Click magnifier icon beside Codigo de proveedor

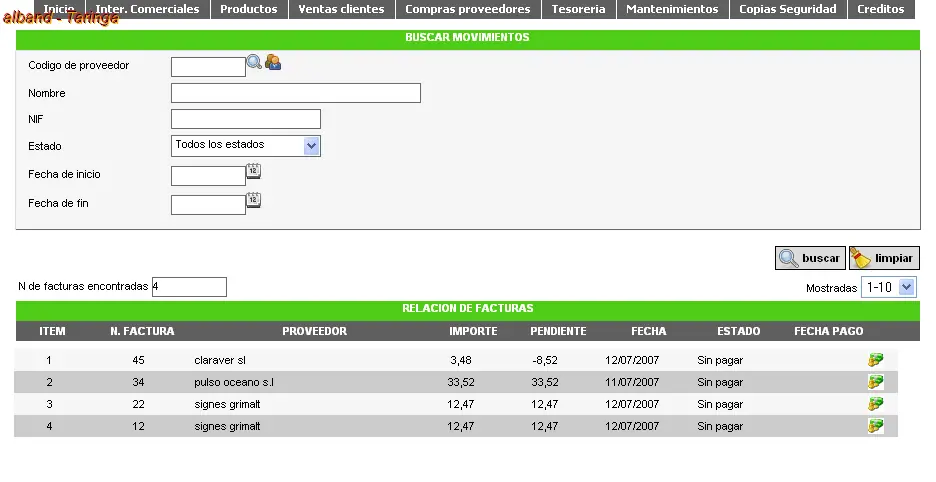click(x=254, y=62)
